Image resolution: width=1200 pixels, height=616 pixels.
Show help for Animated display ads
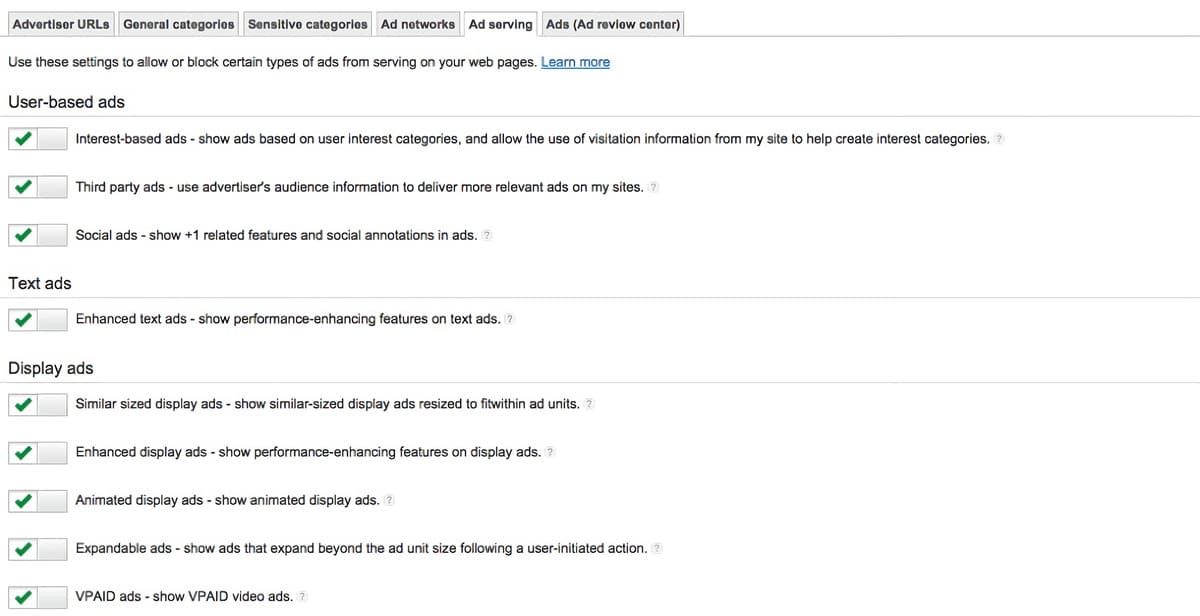click(389, 500)
